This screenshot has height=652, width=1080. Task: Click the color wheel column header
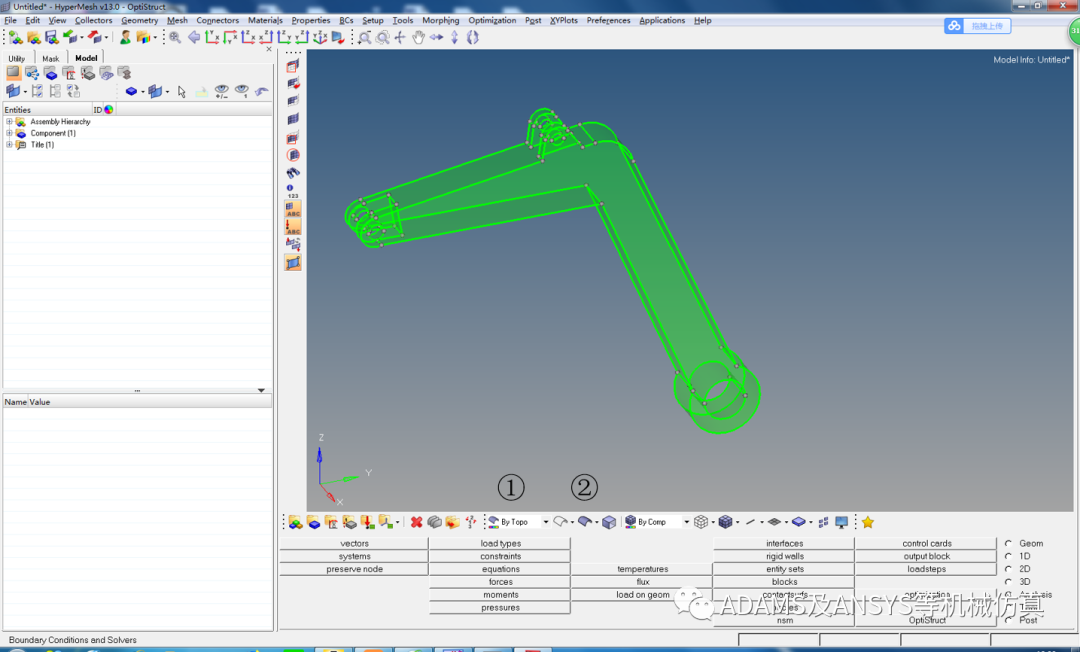pyautogui.click(x=108, y=110)
